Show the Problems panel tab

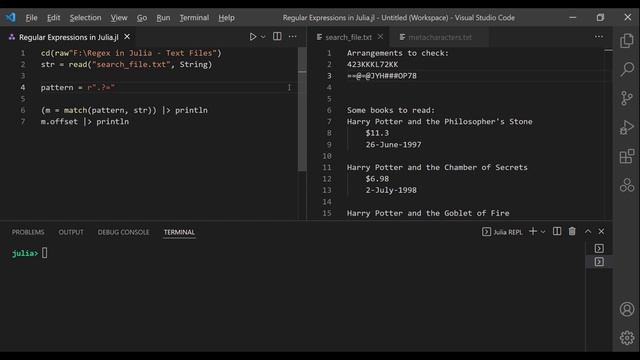pos(28,232)
